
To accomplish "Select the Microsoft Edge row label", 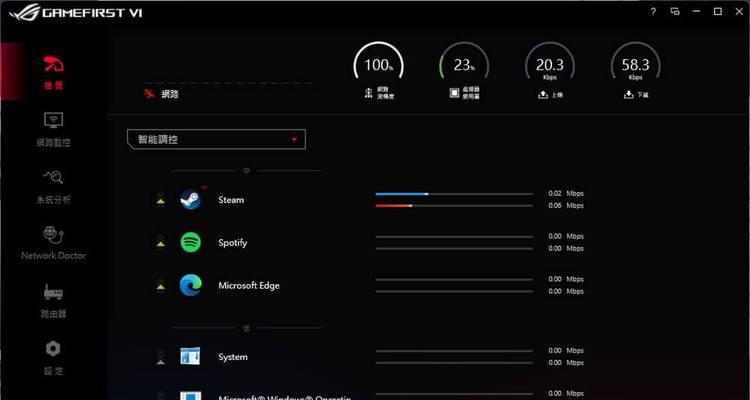I will click(x=249, y=285).
